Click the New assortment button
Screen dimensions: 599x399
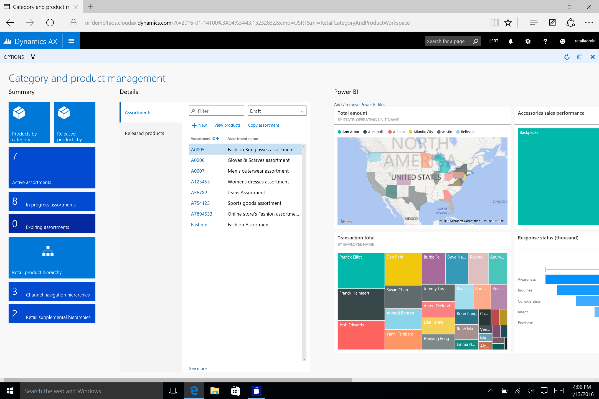[x=199, y=125]
